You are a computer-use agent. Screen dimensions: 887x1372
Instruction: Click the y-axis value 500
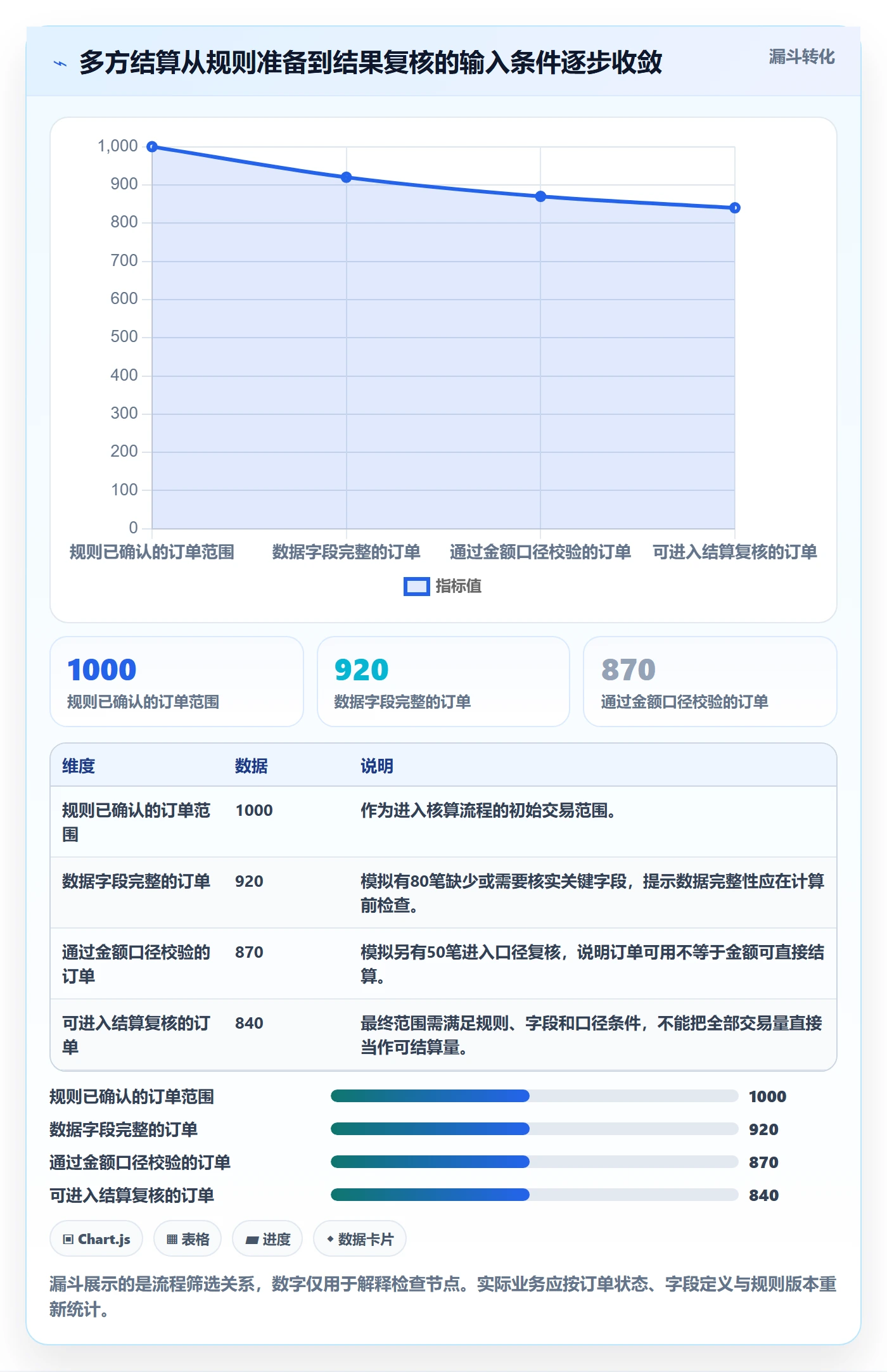[x=124, y=337]
